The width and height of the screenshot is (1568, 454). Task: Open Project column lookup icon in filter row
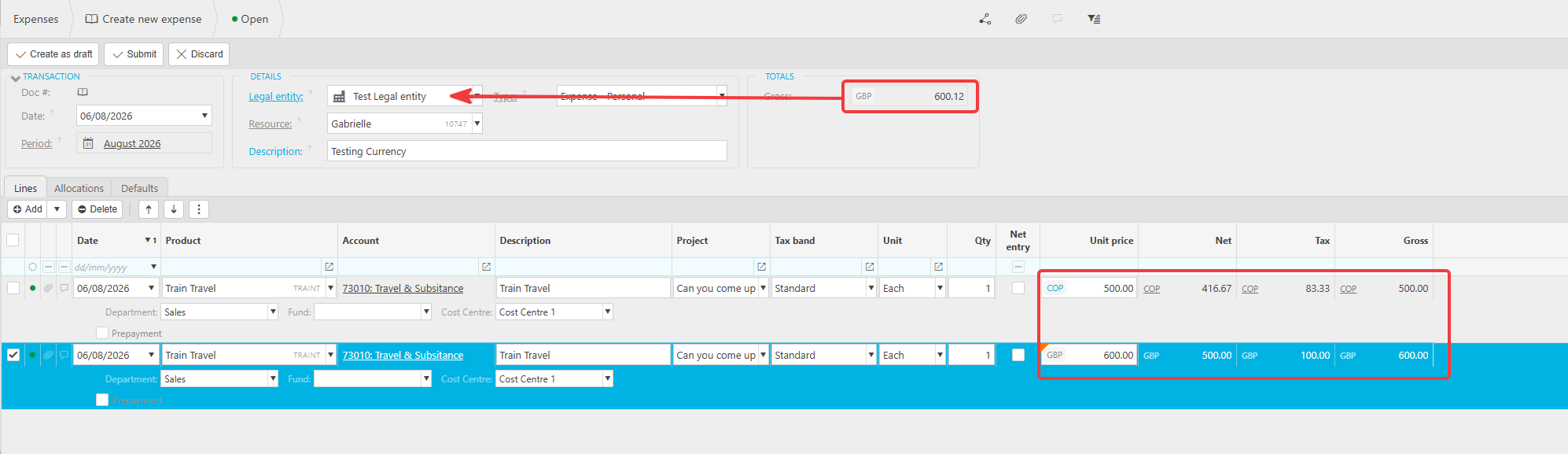761,268
